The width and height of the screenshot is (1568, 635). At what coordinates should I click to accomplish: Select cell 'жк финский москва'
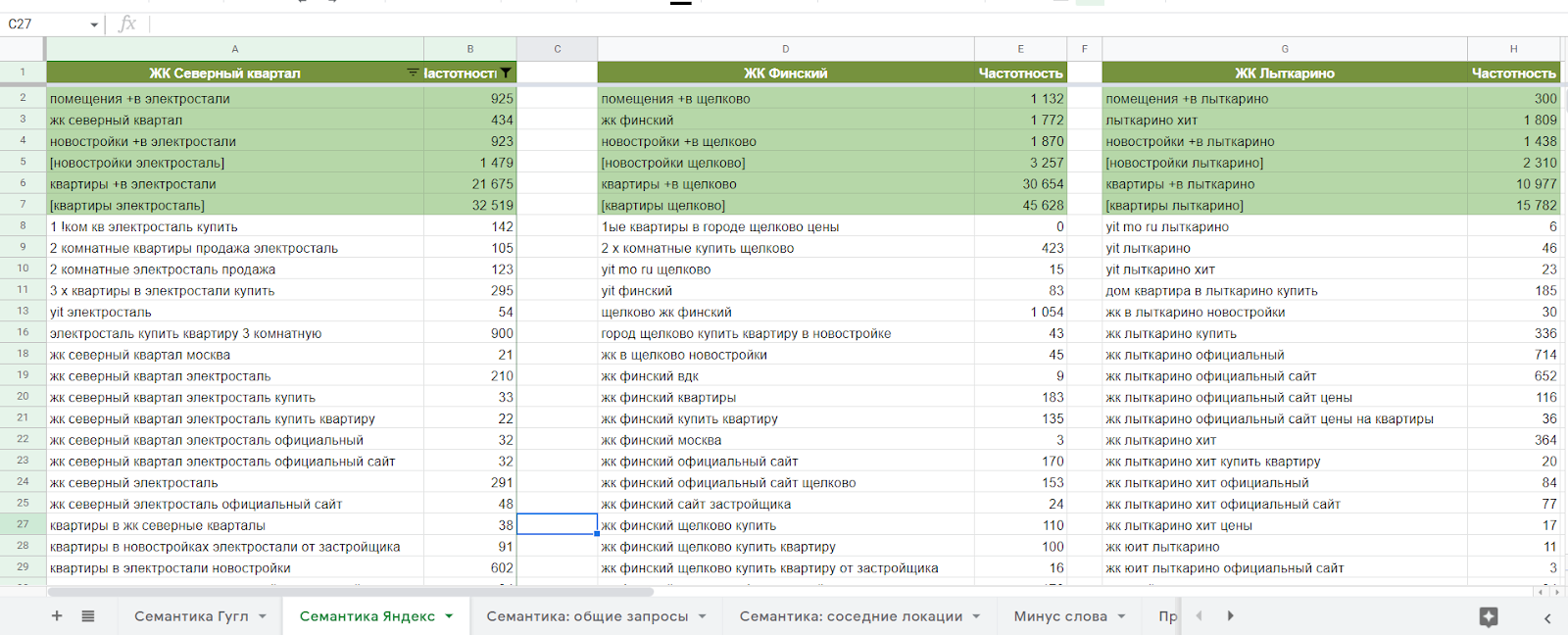(786, 440)
